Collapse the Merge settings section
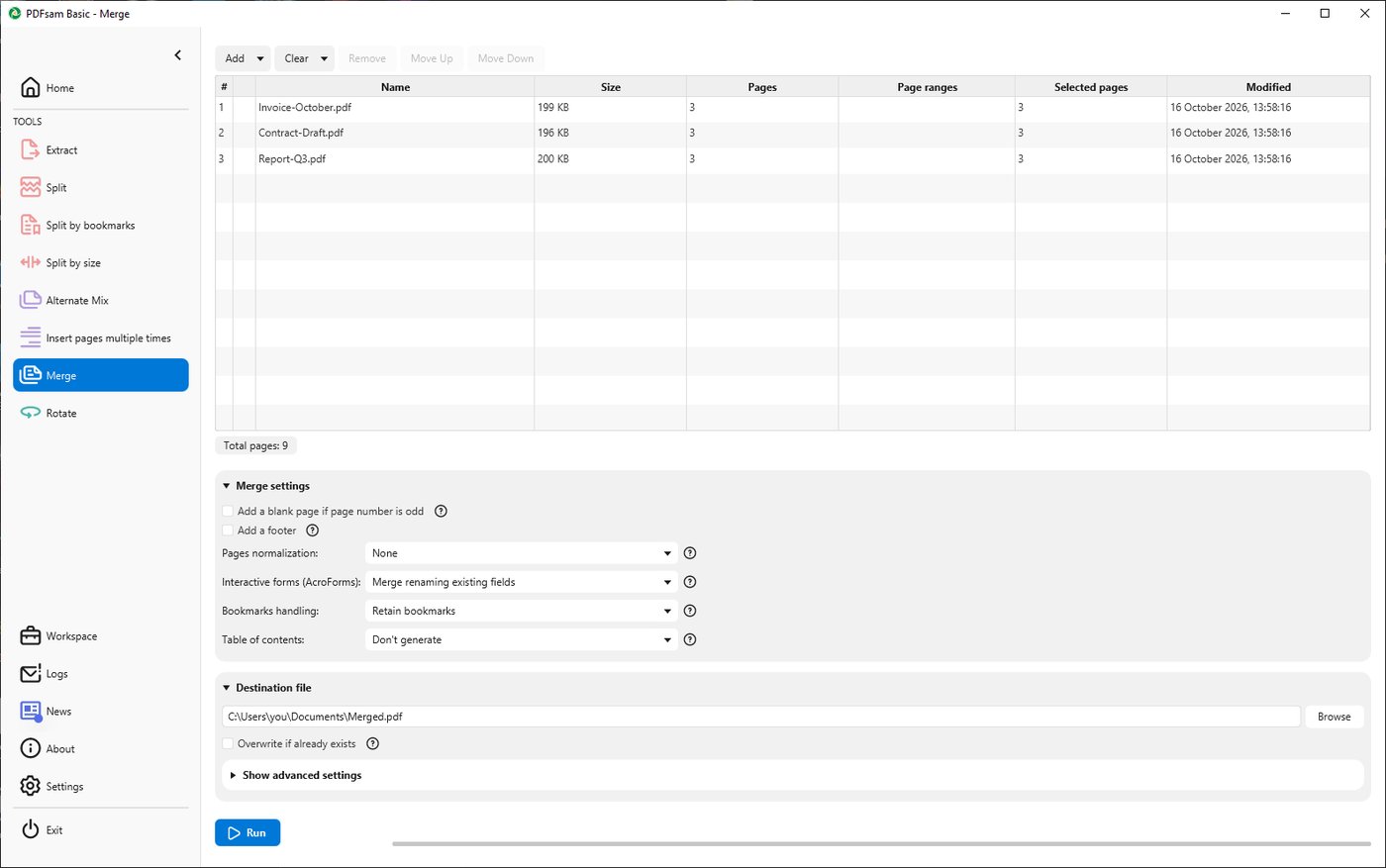The width and height of the screenshot is (1386, 868). [x=227, y=486]
